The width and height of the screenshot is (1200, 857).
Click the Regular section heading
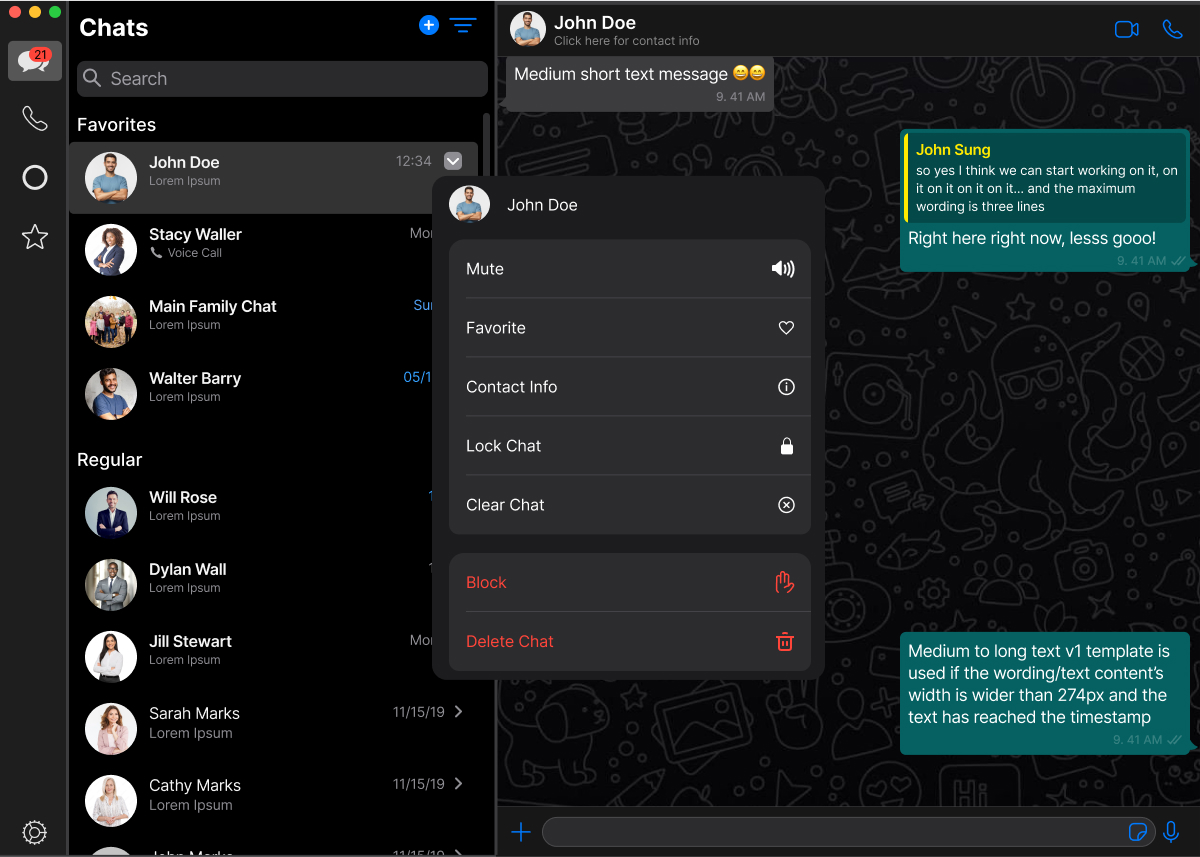[110, 460]
